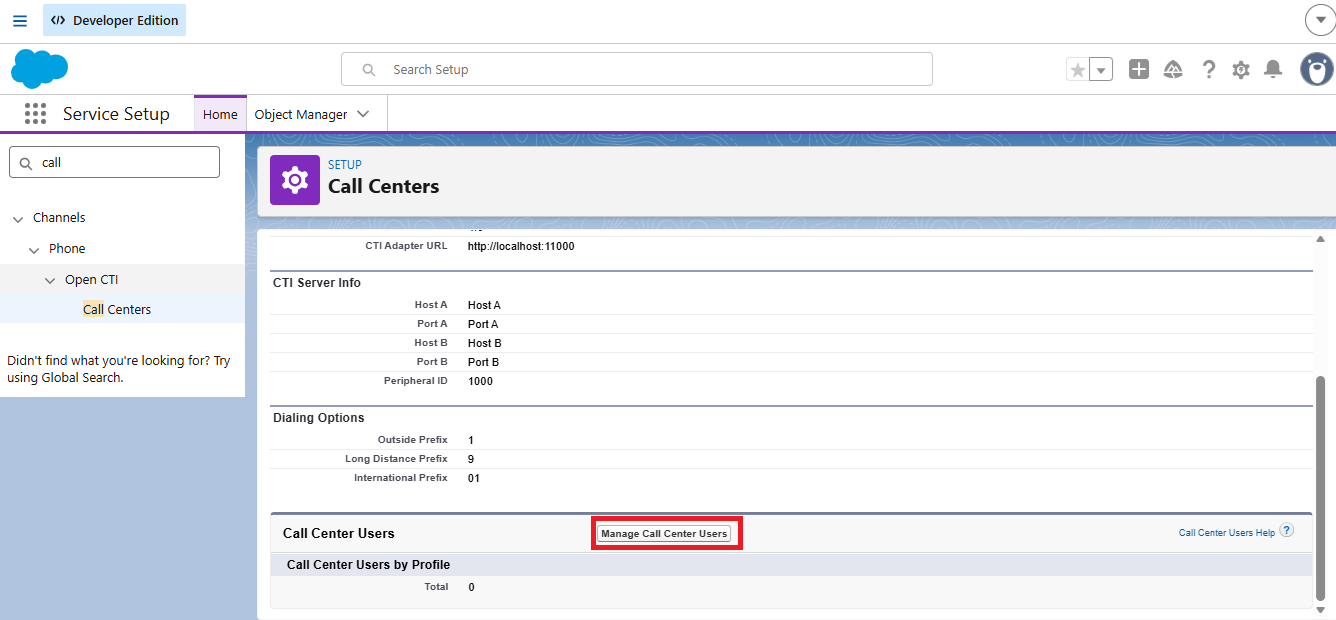
Task: Open the global actions plus icon
Action: (x=1139, y=69)
